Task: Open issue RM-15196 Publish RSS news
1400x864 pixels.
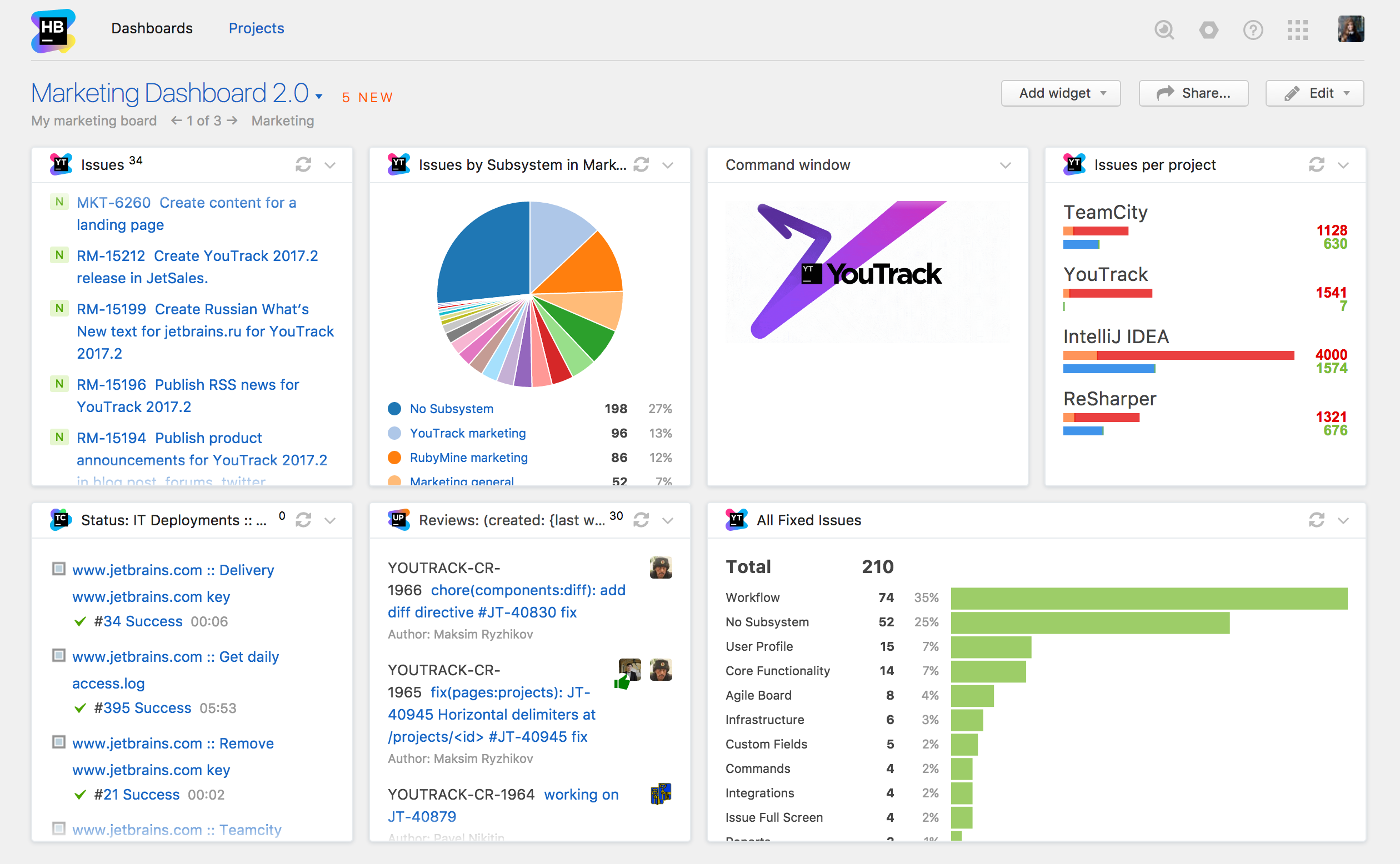Action: click(x=188, y=395)
